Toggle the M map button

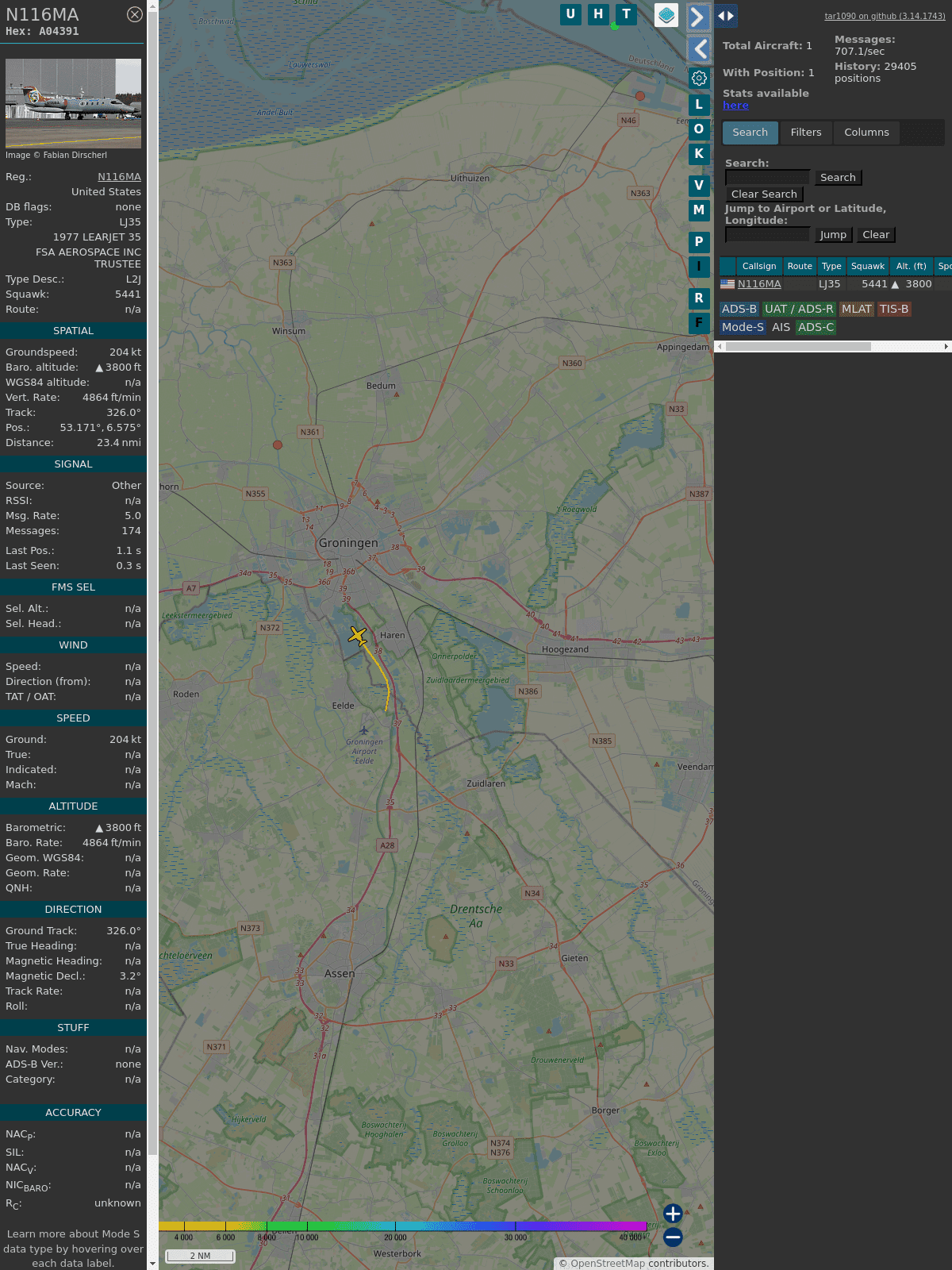(699, 210)
